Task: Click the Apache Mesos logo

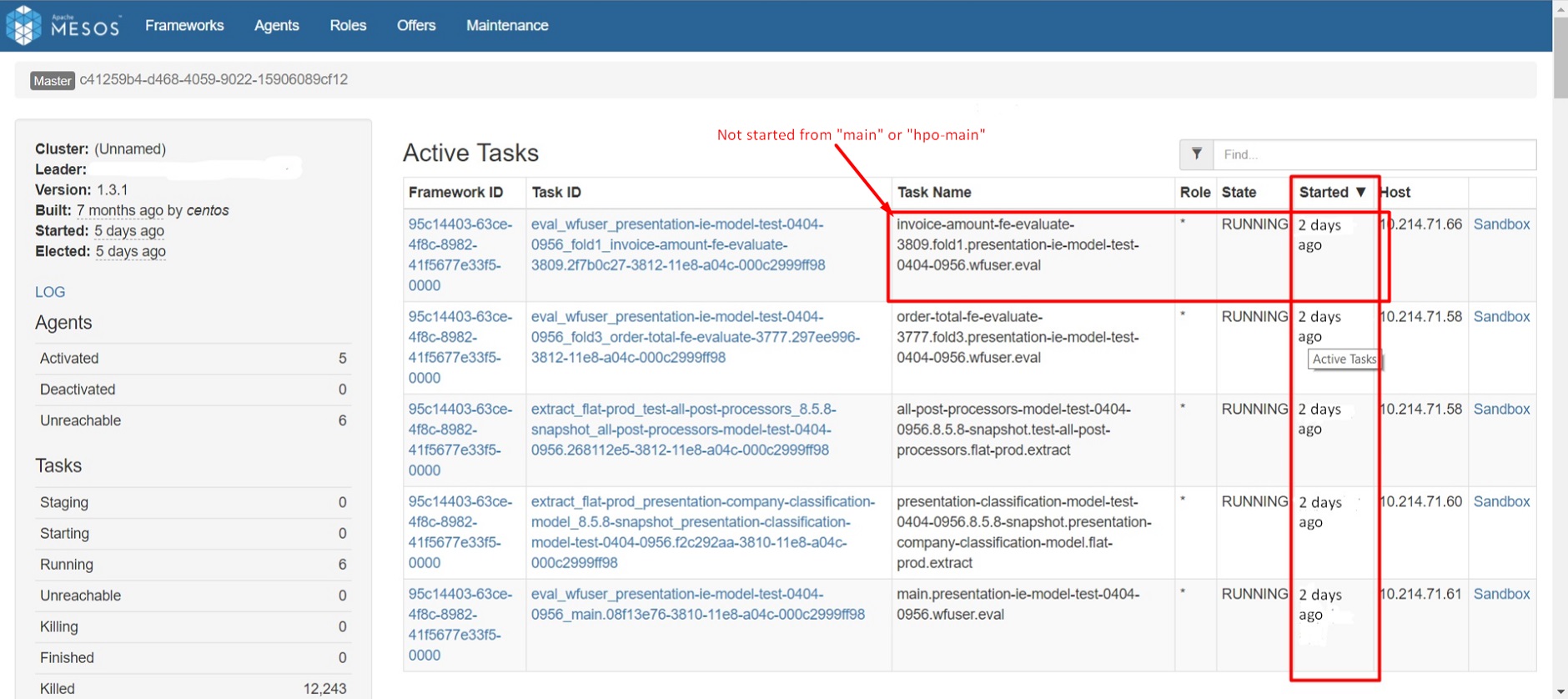Action: [63, 25]
